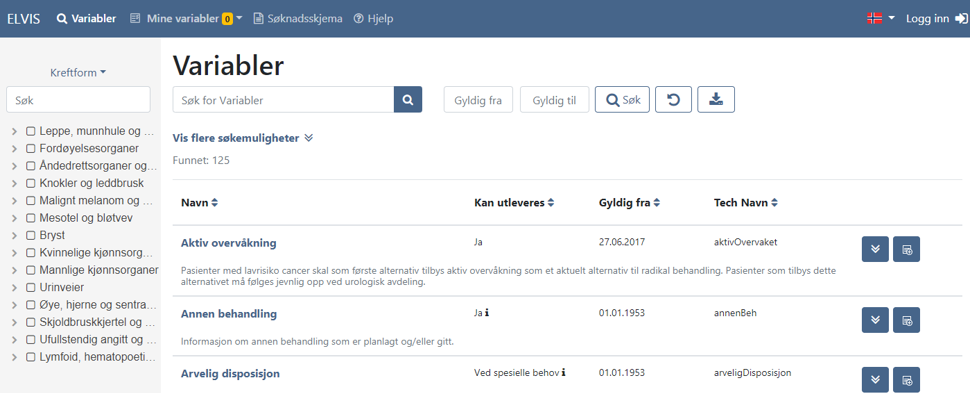Open the Variabler menu item

tap(86, 19)
